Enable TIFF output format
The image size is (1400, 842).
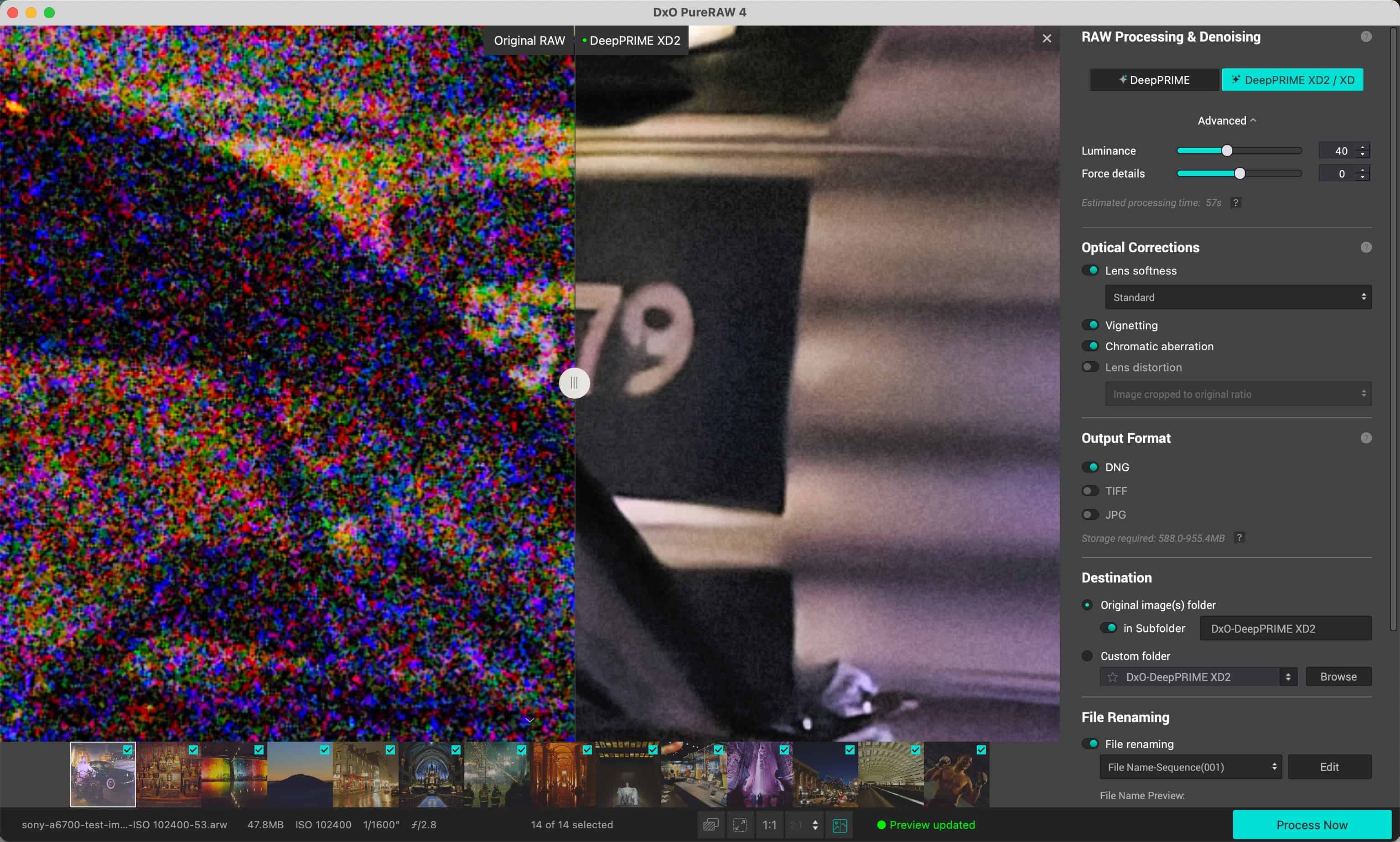click(x=1090, y=491)
